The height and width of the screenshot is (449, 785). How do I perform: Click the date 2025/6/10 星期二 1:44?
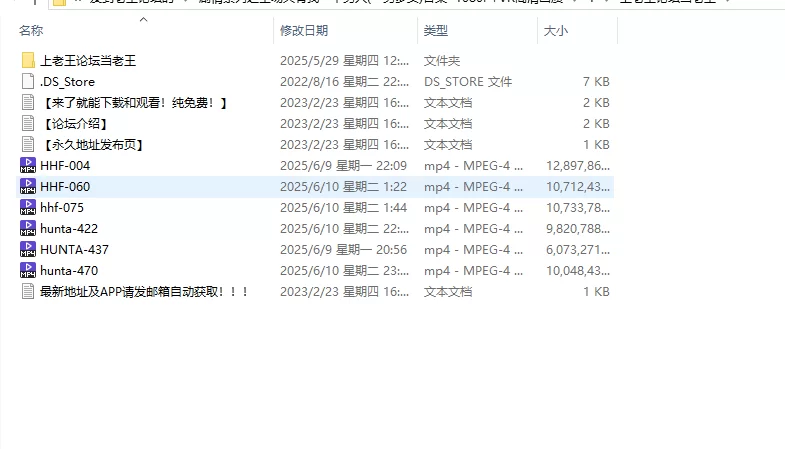(x=343, y=207)
